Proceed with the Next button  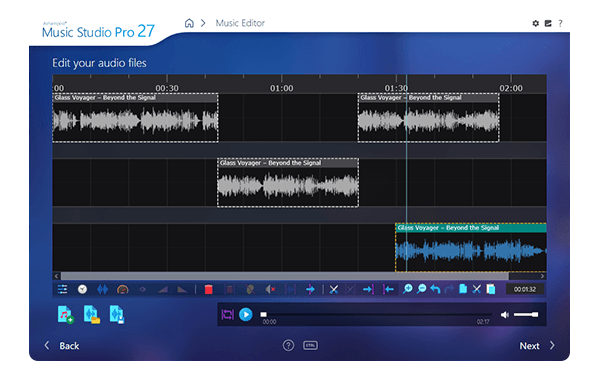tap(537, 346)
